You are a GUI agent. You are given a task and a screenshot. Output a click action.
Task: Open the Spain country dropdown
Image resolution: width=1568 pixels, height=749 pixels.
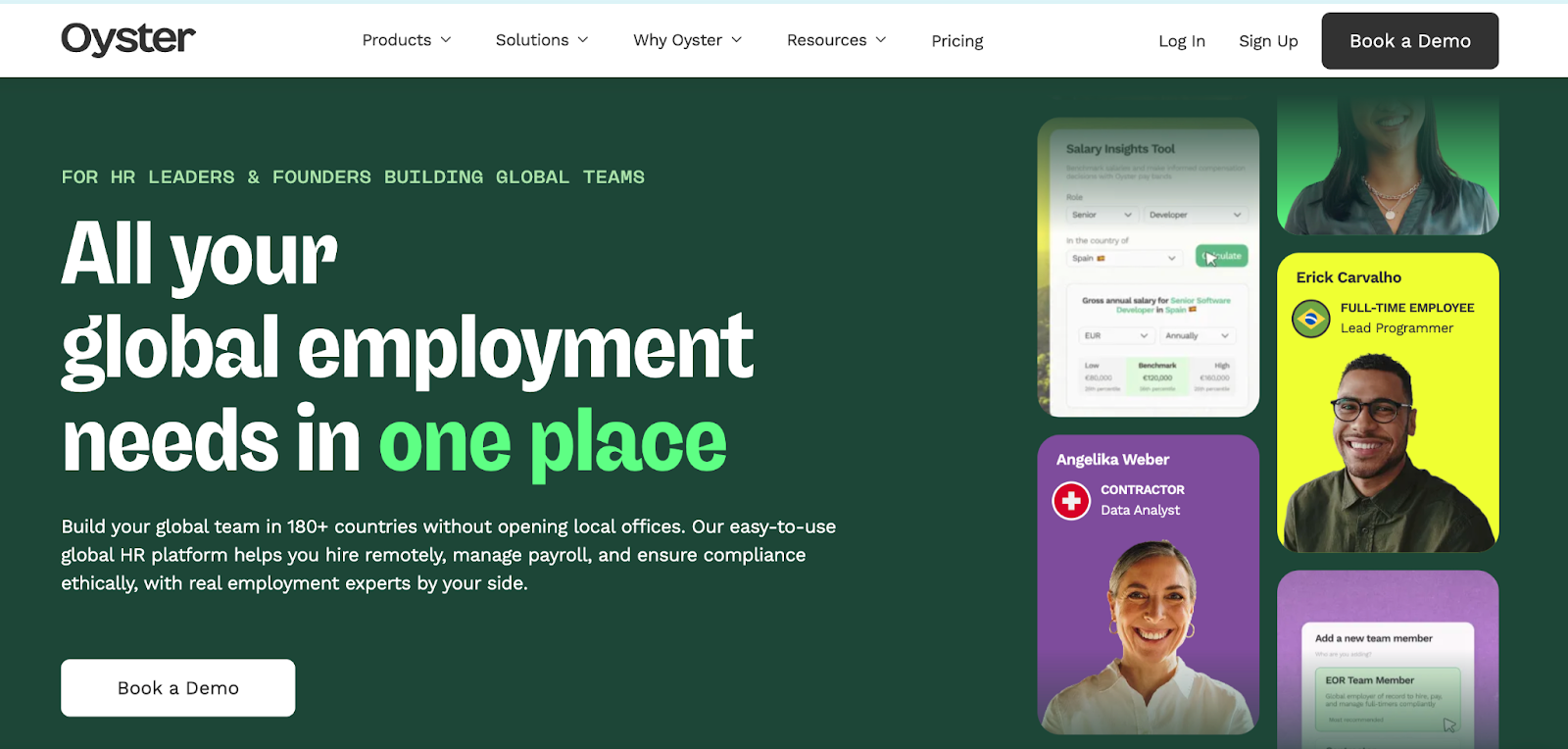(1124, 258)
